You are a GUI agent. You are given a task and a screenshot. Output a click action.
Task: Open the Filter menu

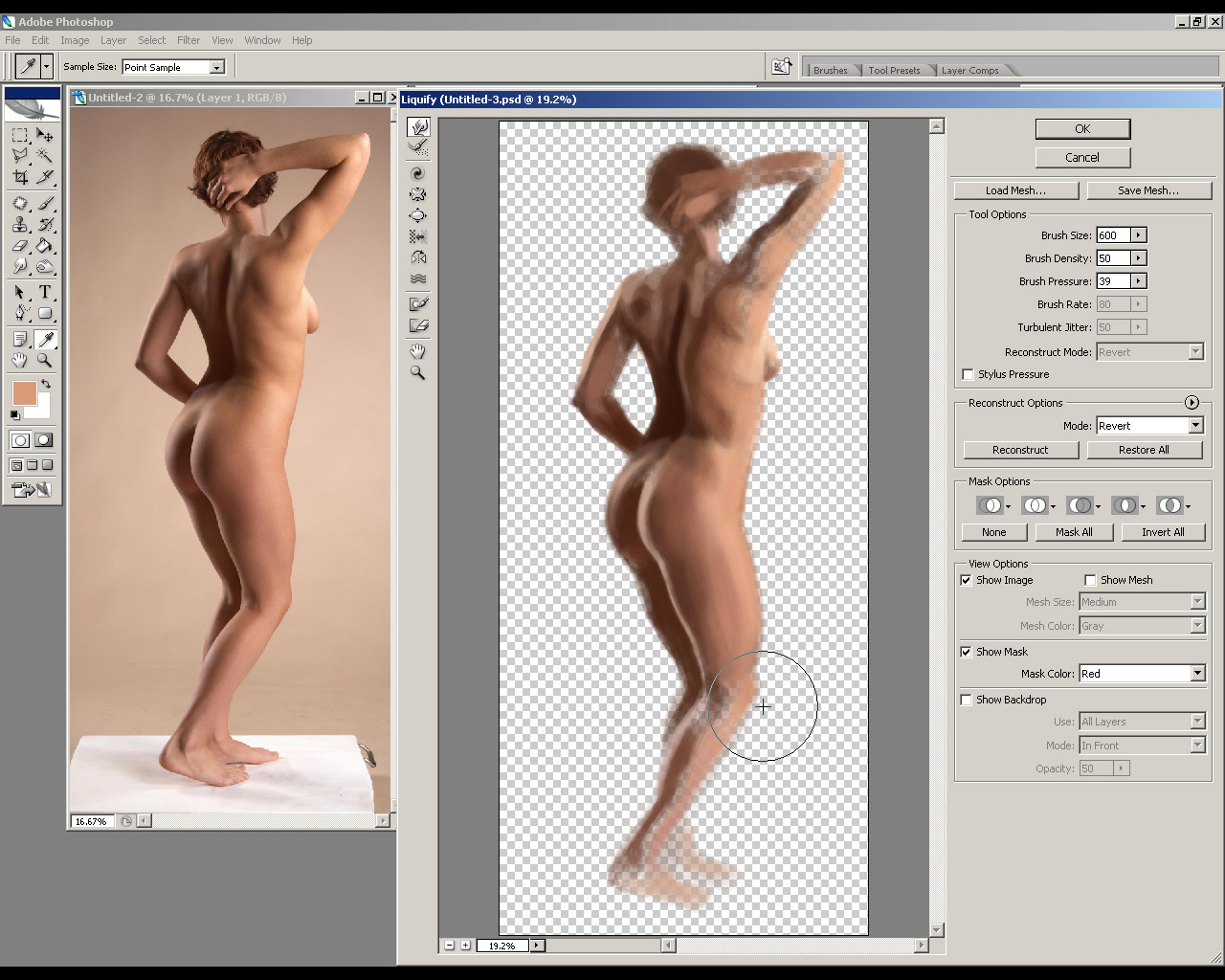pyautogui.click(x=189, y=40)
